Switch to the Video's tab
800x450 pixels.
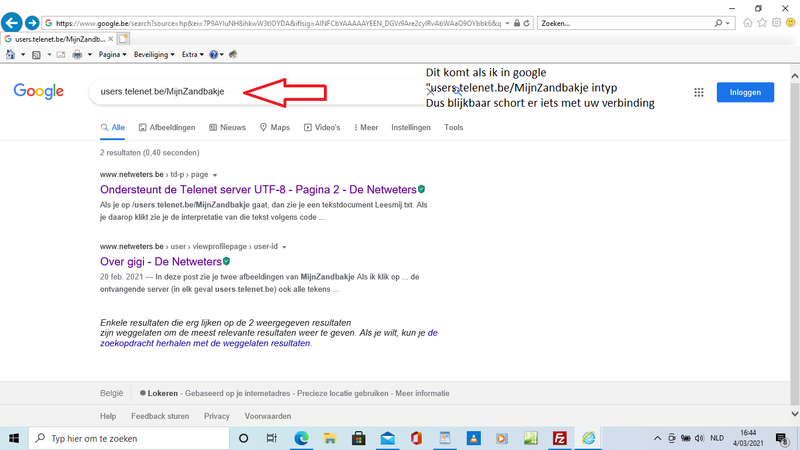[x=322, y=128]
